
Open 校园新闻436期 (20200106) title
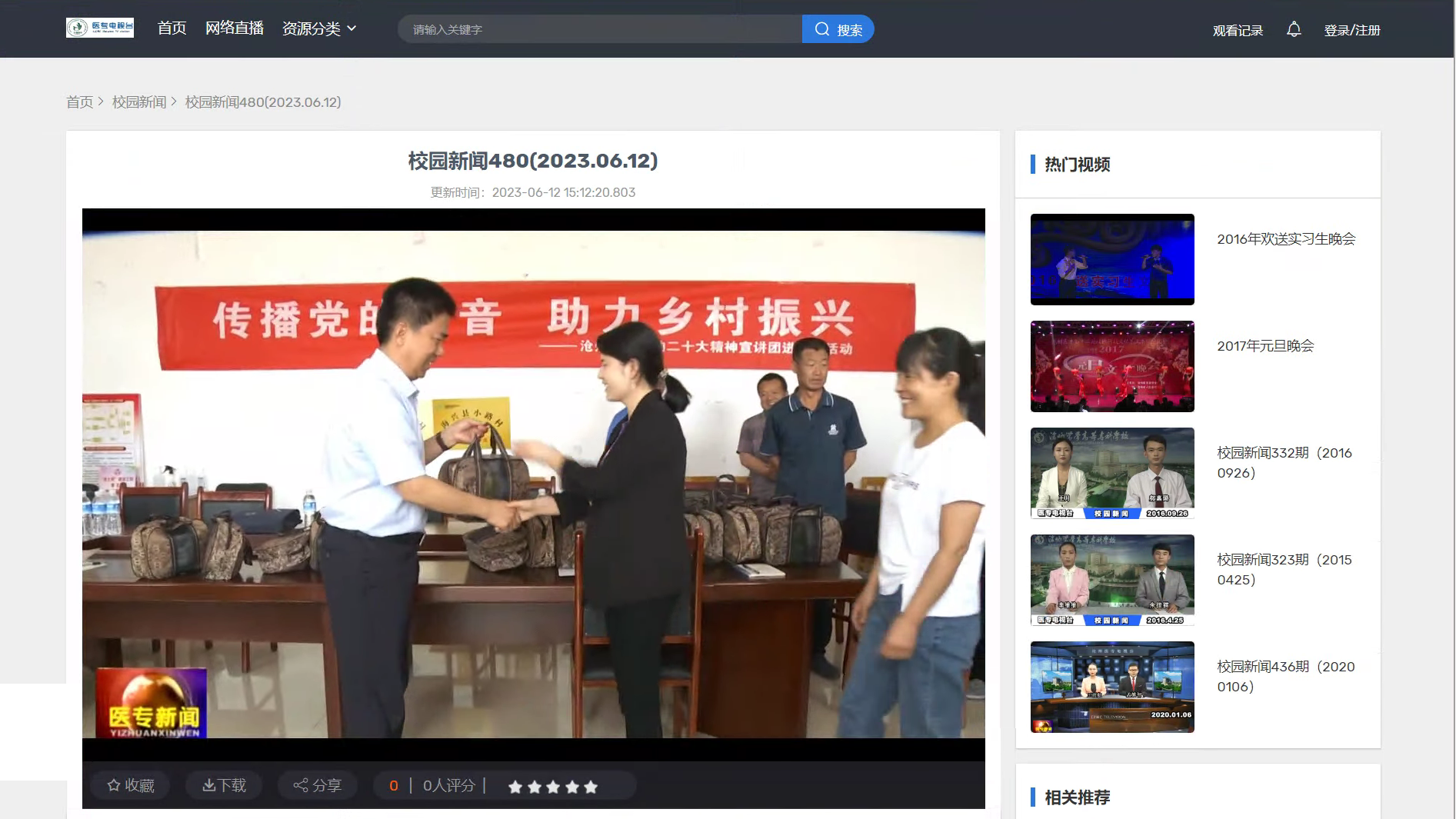[x=1286, y=677]
